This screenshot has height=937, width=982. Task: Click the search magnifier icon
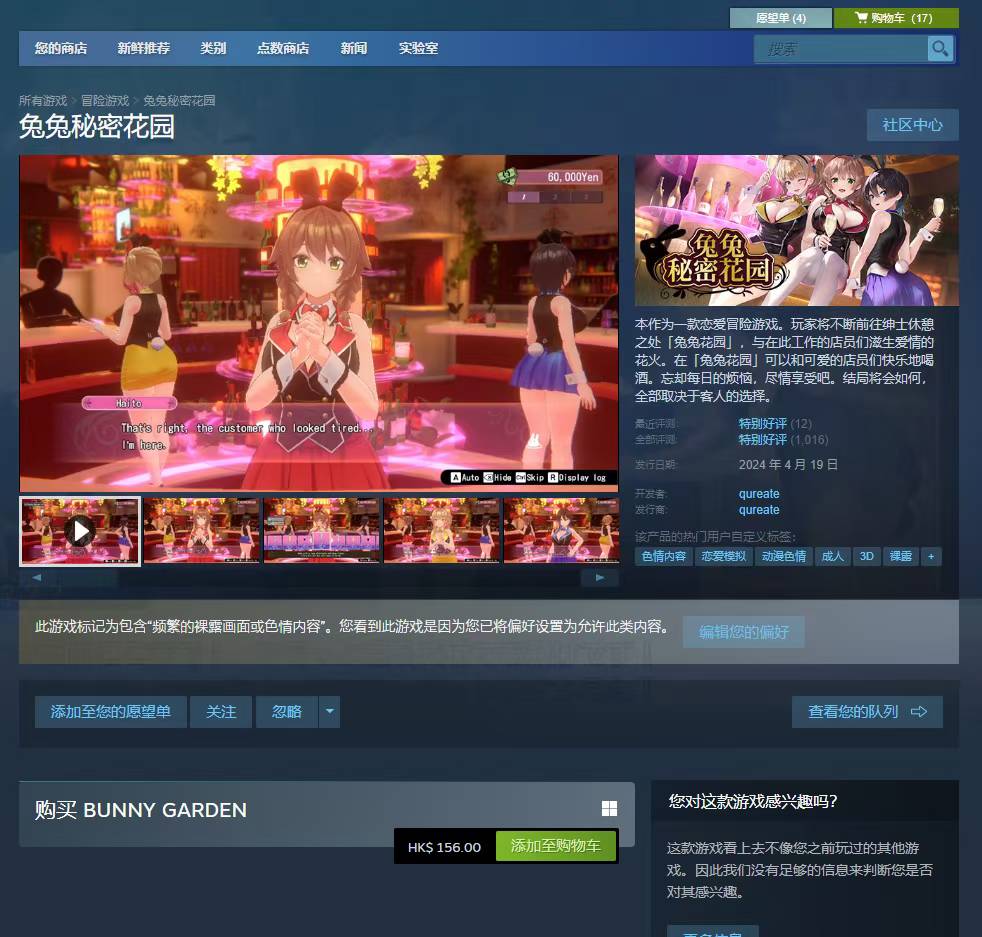pyautogui.click(x=940, y=48)
